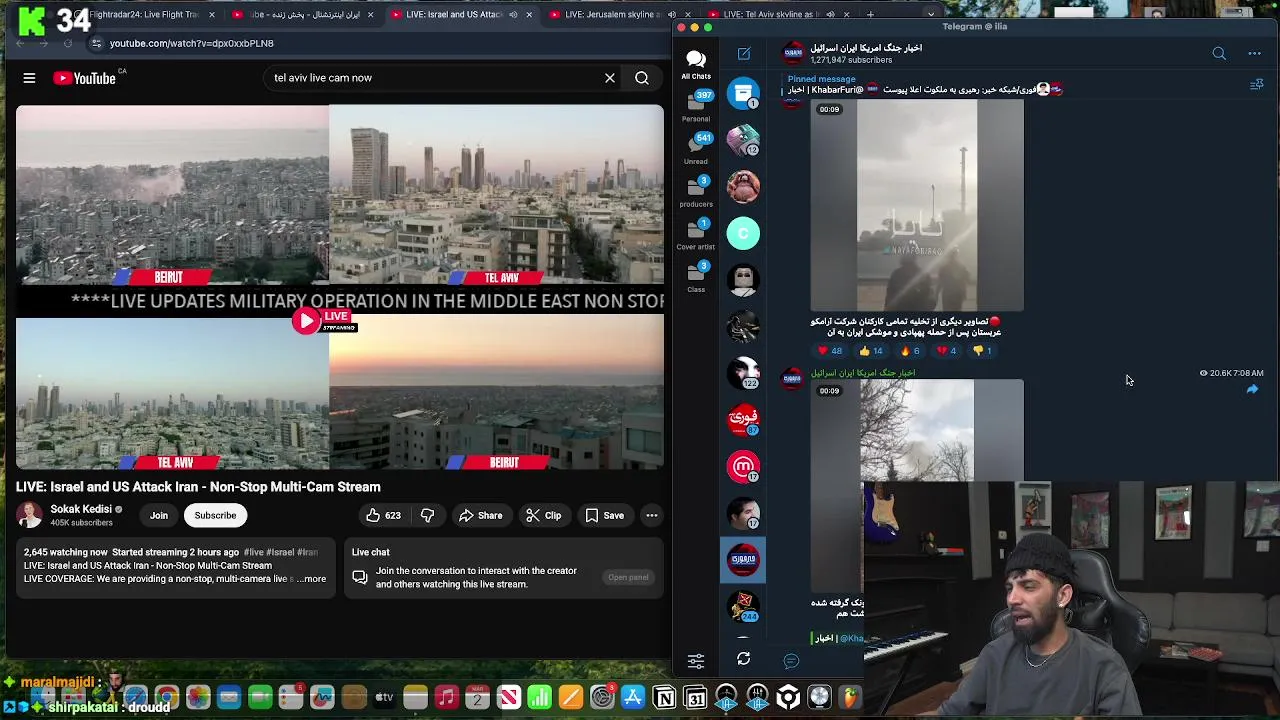The width and height of the screenshot is (1280, 720).
Task: Mute audio on the Israel and US Attack tab
Action: pyautogui.click(x=513, y=15)
